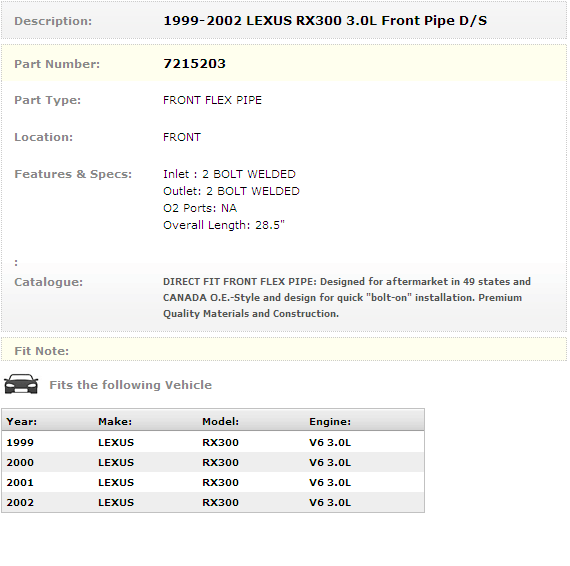Click the Make column header
This screenshot has width=570, height=566.
tap(115, 422)
